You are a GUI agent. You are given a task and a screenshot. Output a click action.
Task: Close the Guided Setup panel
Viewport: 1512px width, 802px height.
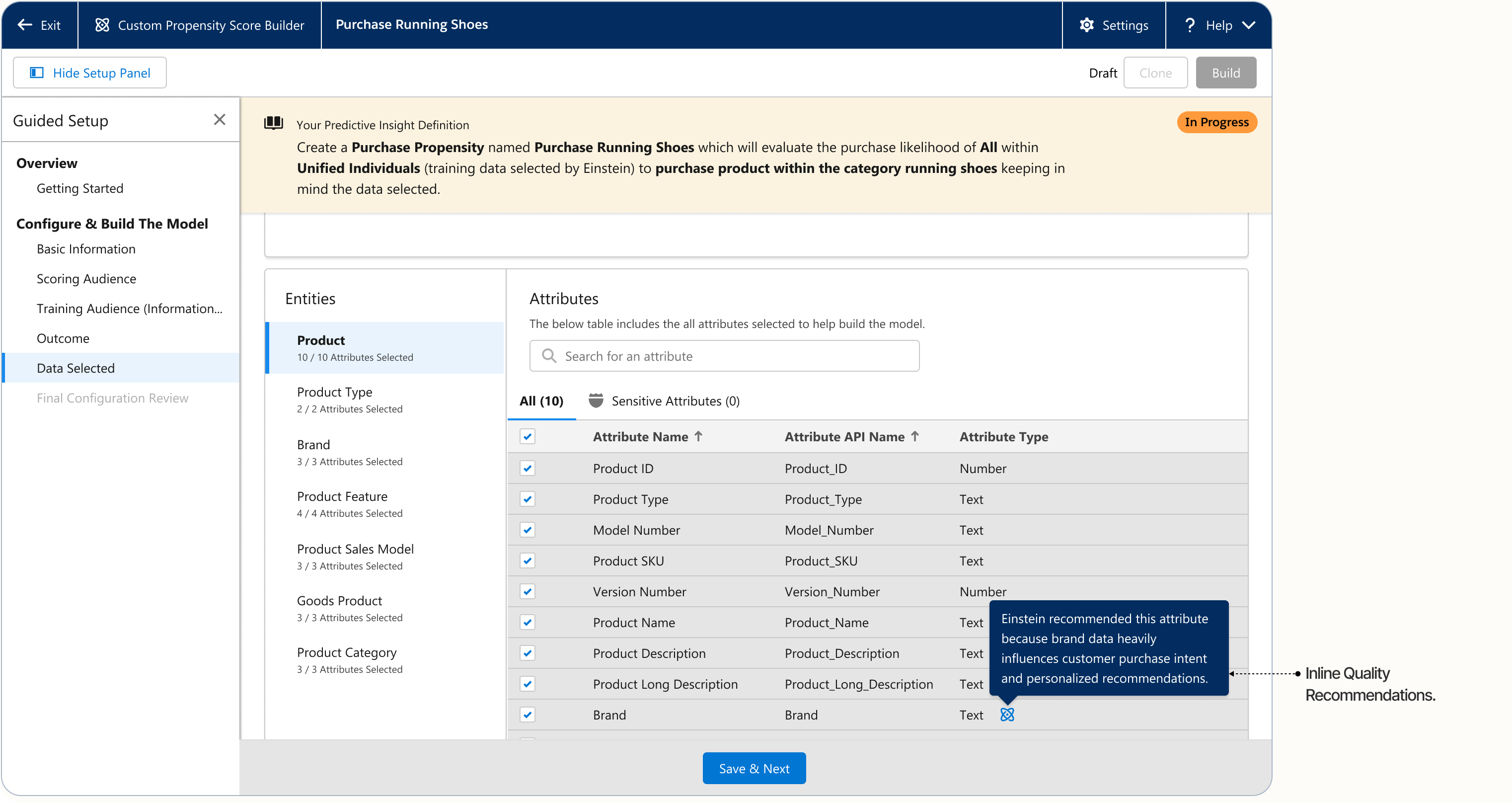220,120
